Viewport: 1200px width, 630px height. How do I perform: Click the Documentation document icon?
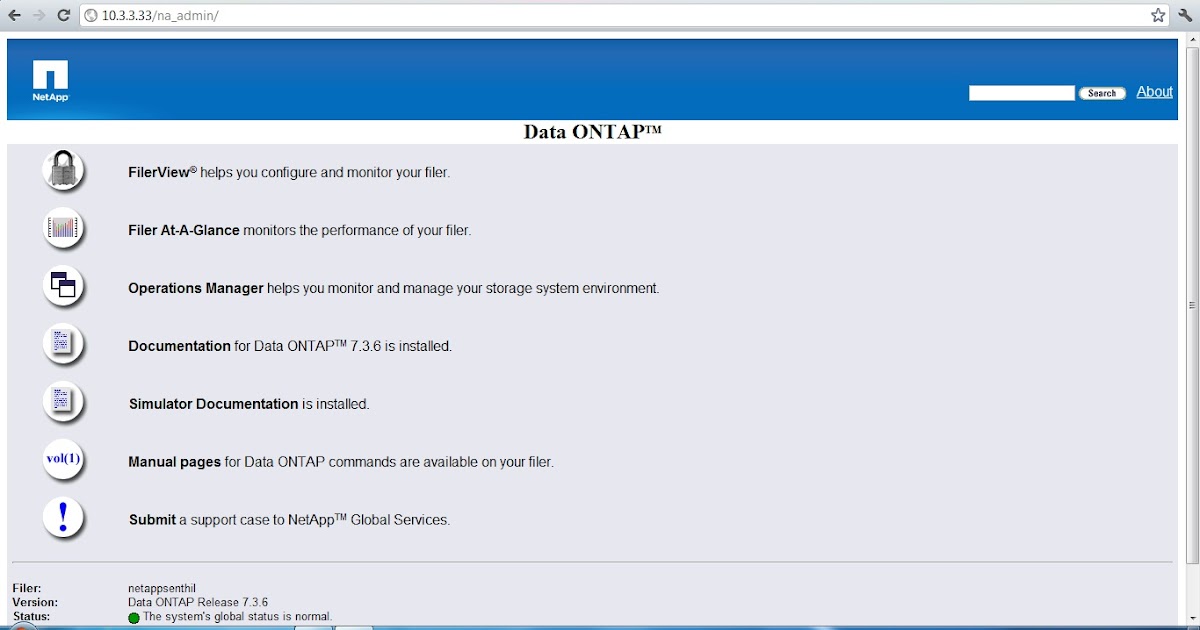click(x=63, y=343)
